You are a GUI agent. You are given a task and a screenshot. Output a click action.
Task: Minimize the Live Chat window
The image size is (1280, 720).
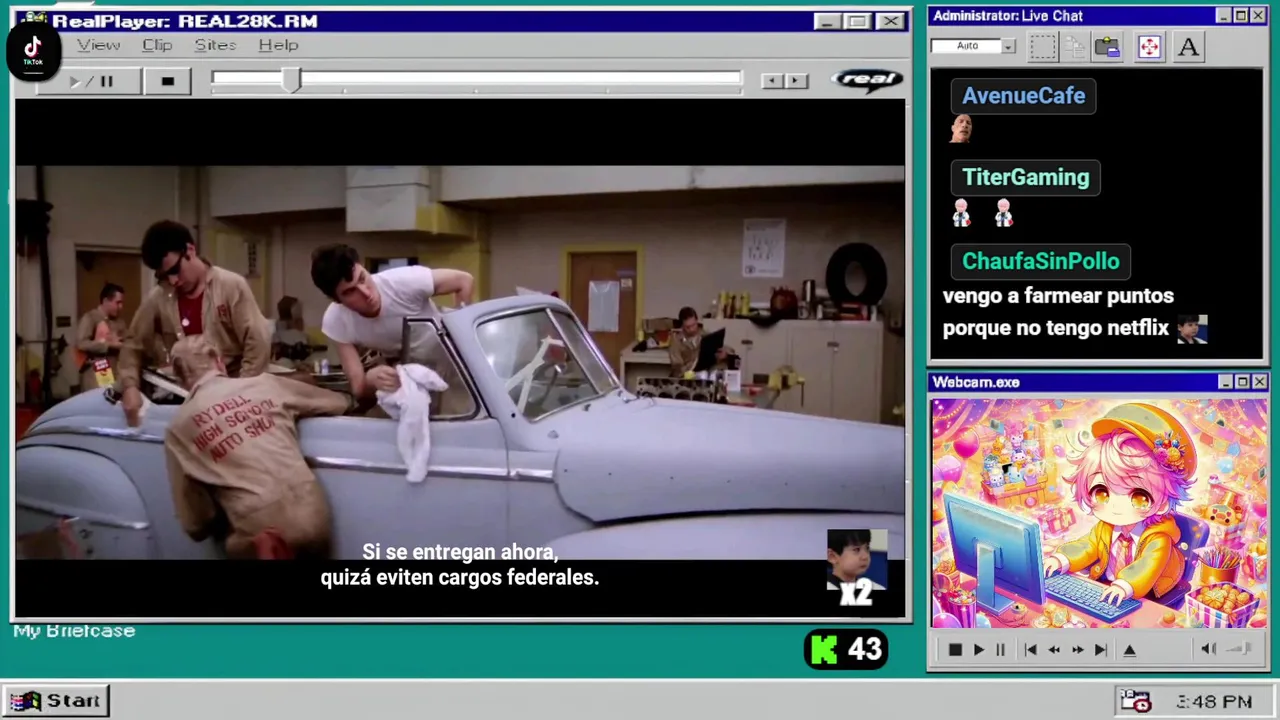point(1225,16)
